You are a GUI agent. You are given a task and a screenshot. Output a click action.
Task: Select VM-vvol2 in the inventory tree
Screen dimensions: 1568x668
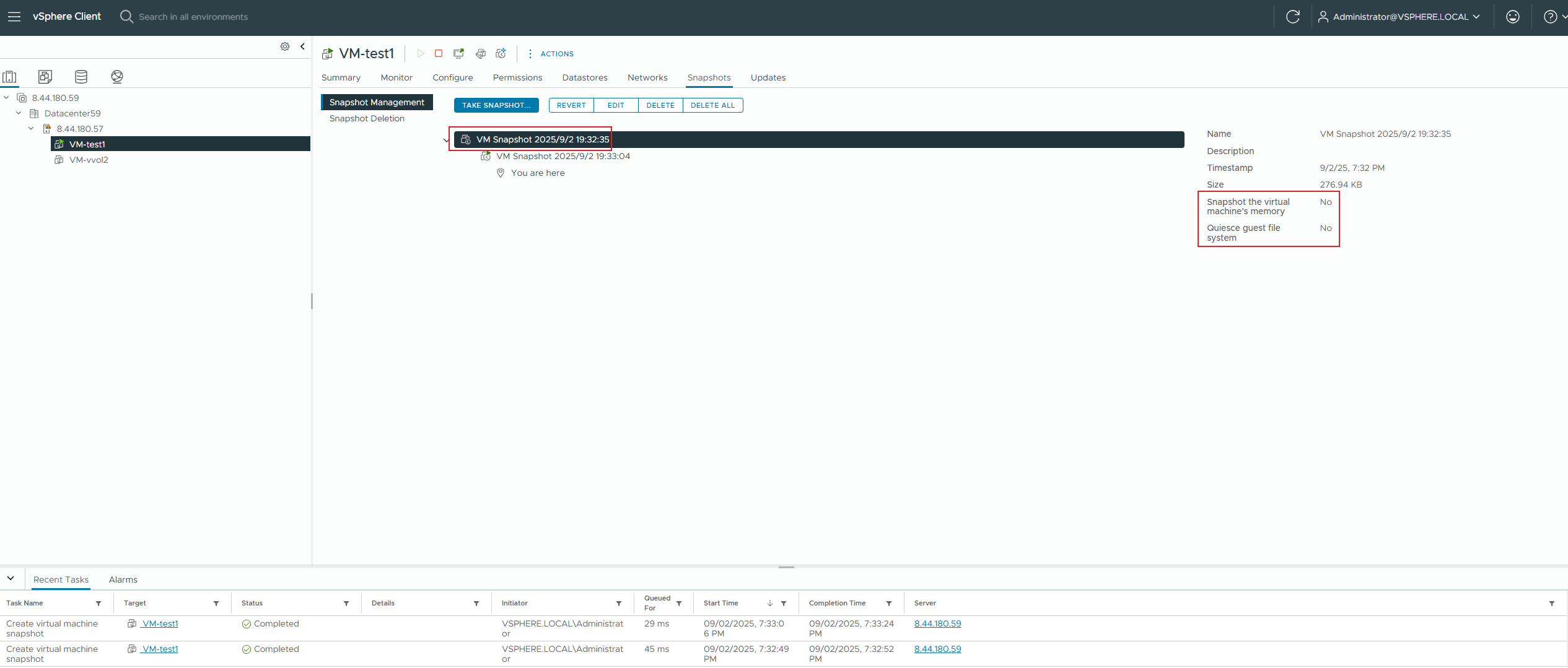[x=89, y=160]
